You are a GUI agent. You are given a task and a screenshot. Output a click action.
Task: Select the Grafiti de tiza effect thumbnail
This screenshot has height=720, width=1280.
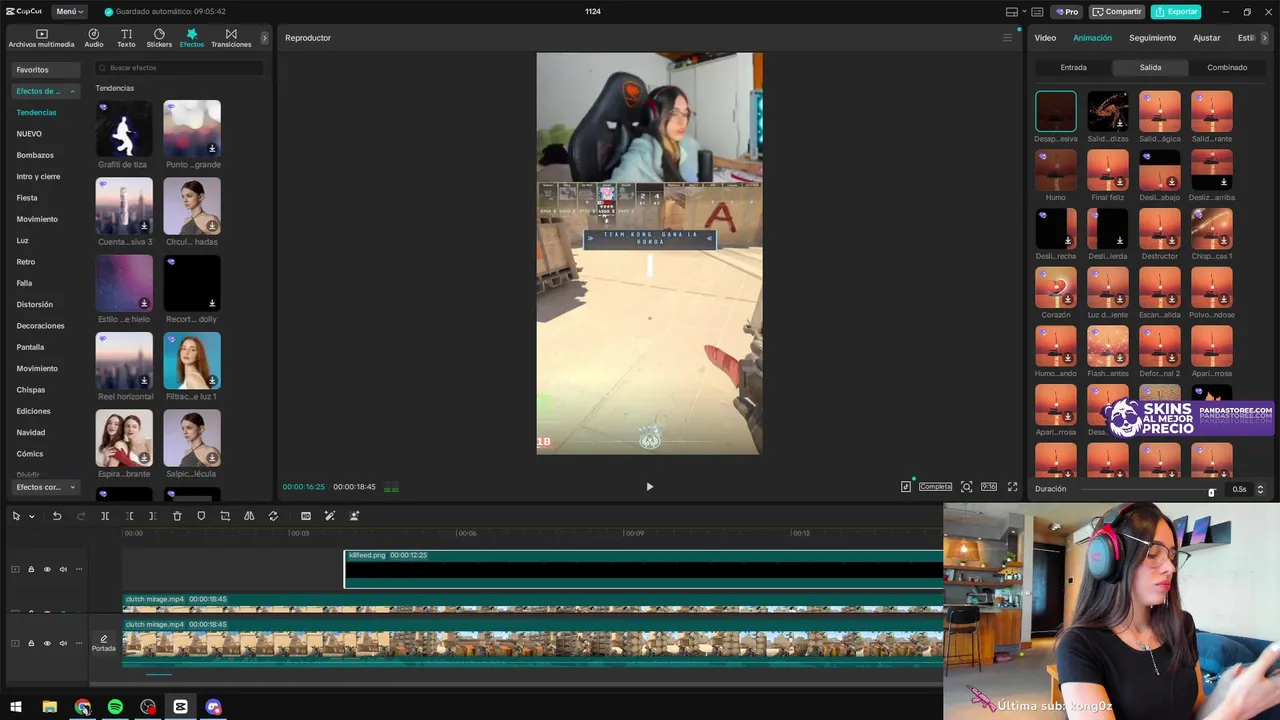pos(124,128)
